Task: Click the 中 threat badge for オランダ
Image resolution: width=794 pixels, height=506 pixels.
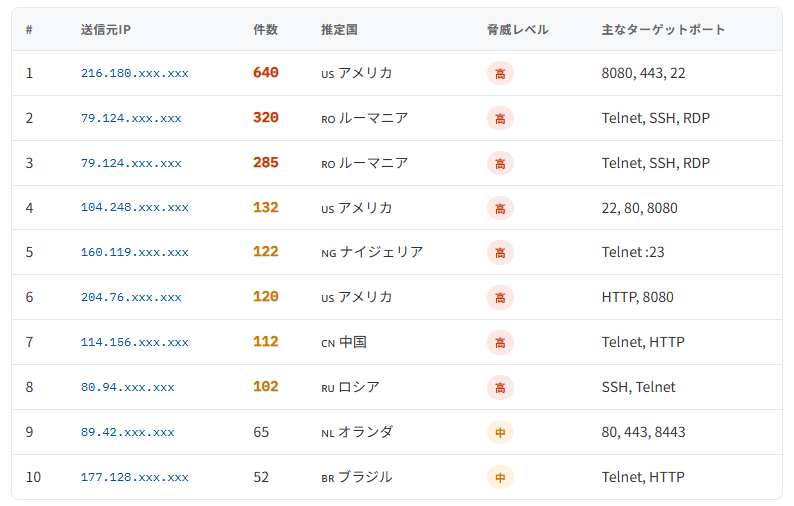Action: [500, 432]
